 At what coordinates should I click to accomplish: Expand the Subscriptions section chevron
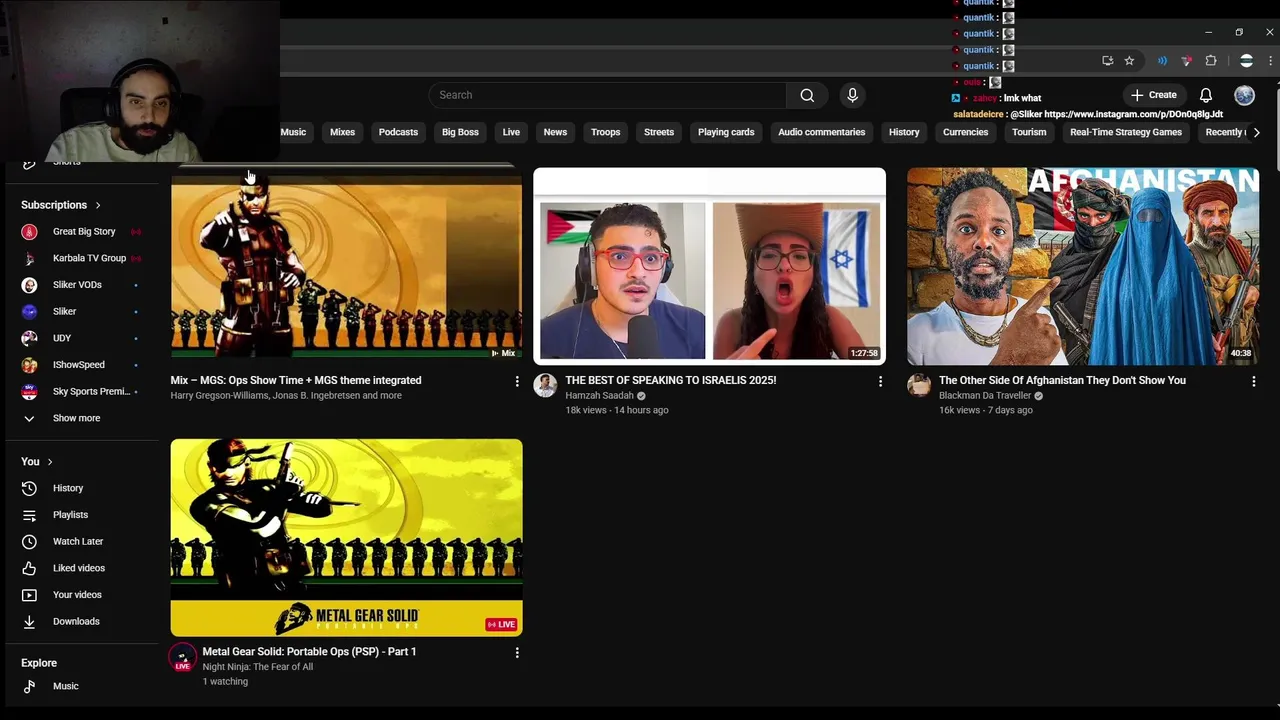click(x=98, y=205)
